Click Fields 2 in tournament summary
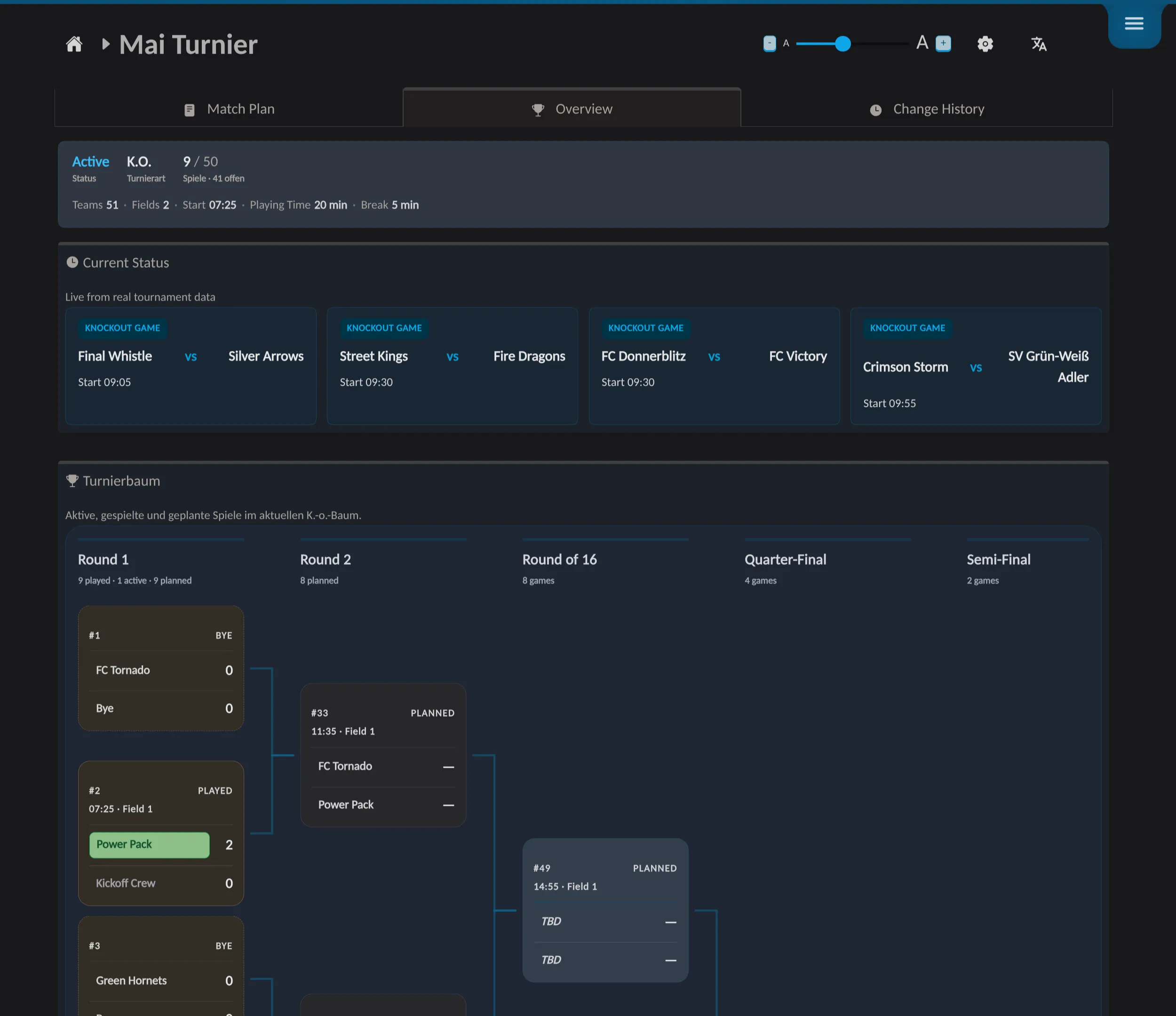This screenshot has height=1016, width=1176. click(151, 205)
